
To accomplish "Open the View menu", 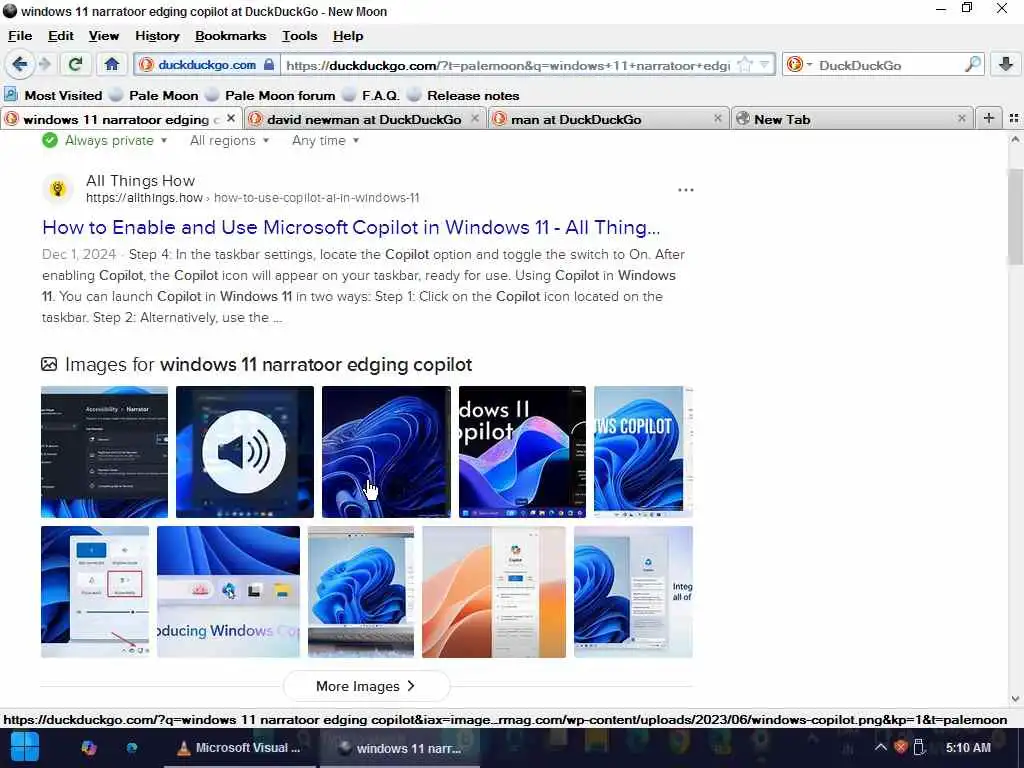I will click(104, 36).
